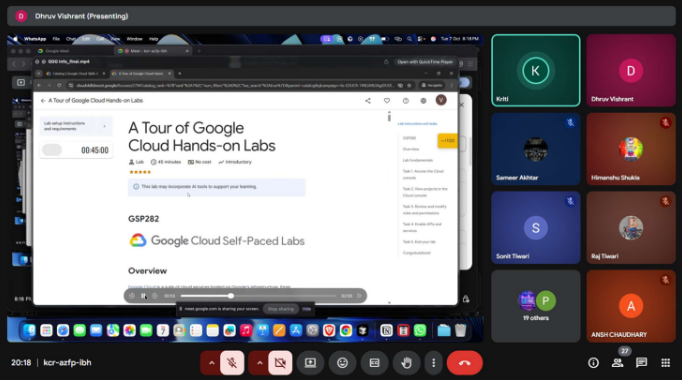Expand Lab setup instructions and requirements

click(76, 126)
